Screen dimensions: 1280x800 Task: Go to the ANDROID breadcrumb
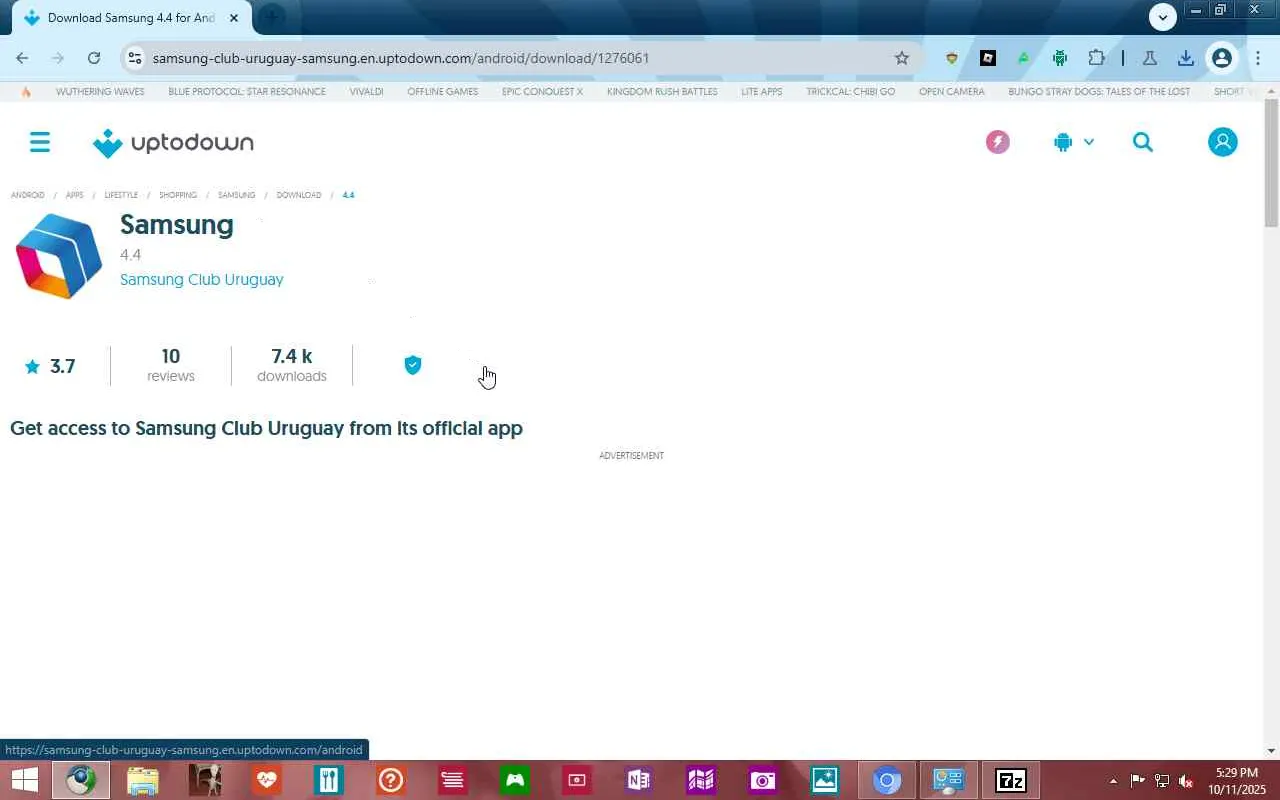[28, 195]
